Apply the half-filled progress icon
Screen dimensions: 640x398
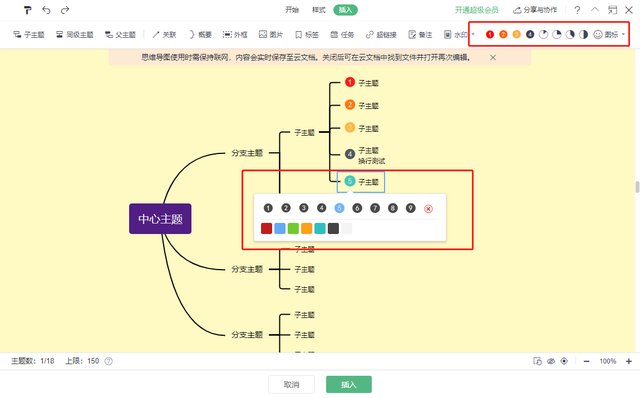click(x=583, y=35)
